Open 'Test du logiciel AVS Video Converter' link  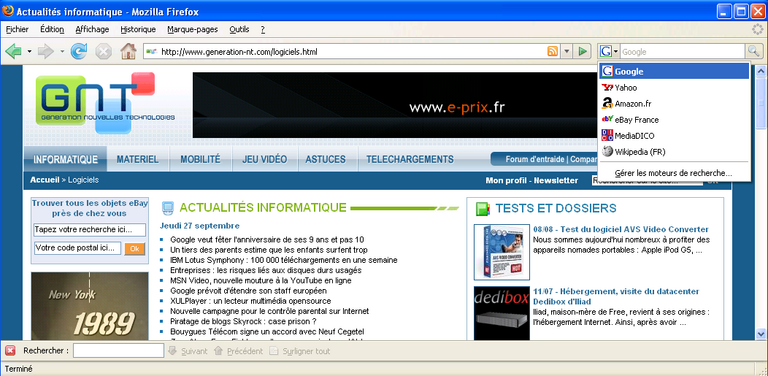(621, 229)
